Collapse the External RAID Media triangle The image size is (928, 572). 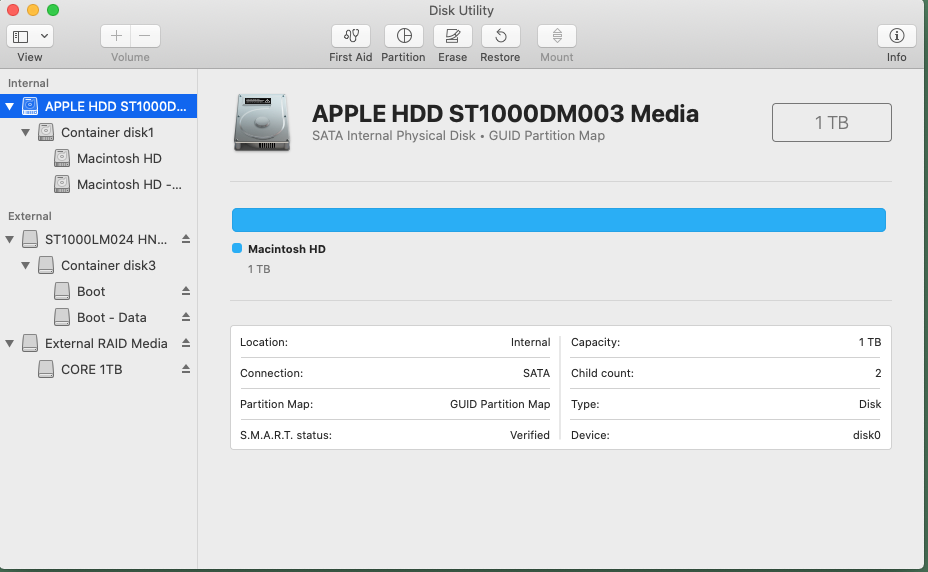click(9, 343)
